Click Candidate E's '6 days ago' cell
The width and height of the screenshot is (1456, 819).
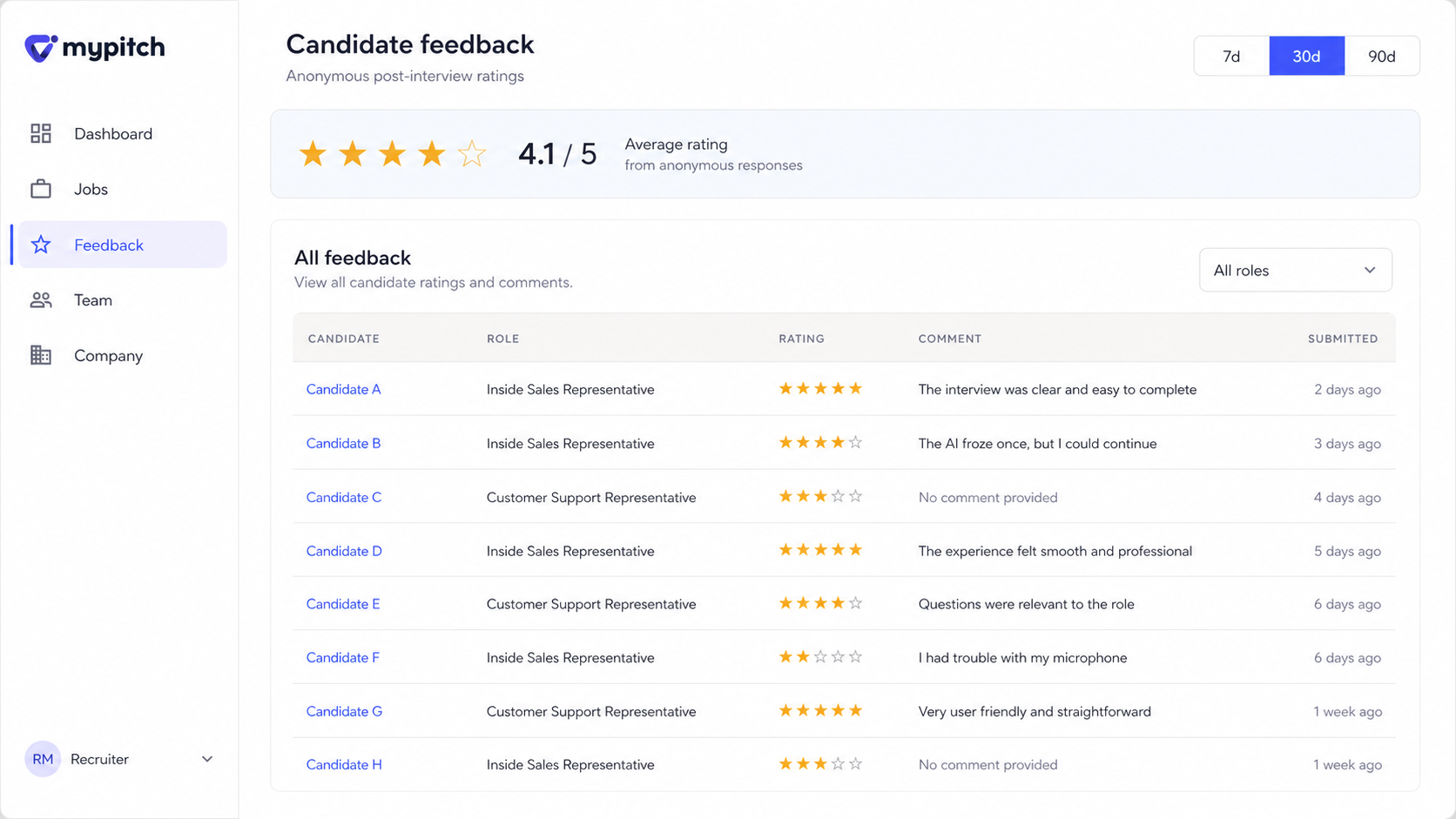coord(1347,604)
